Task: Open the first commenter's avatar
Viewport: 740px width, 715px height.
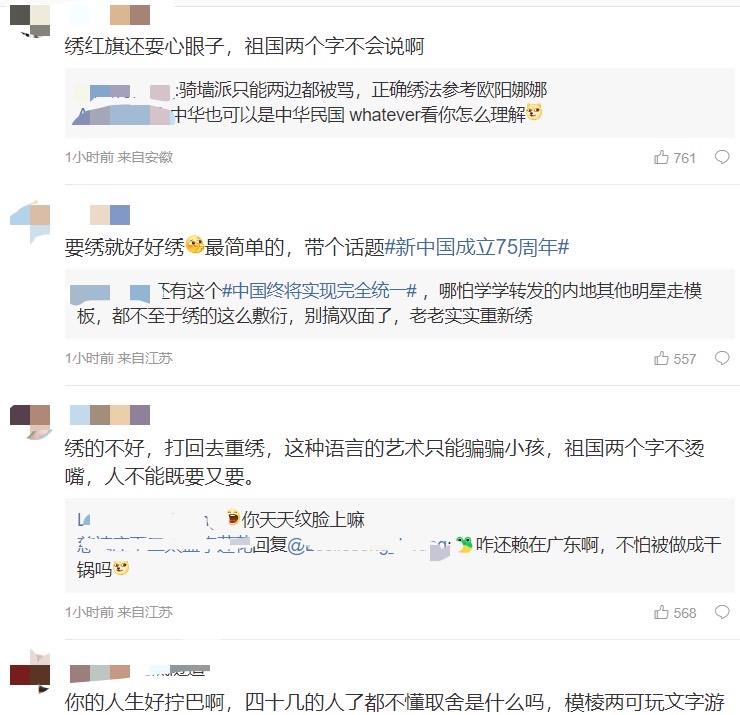Action: [x=30, y=21]
